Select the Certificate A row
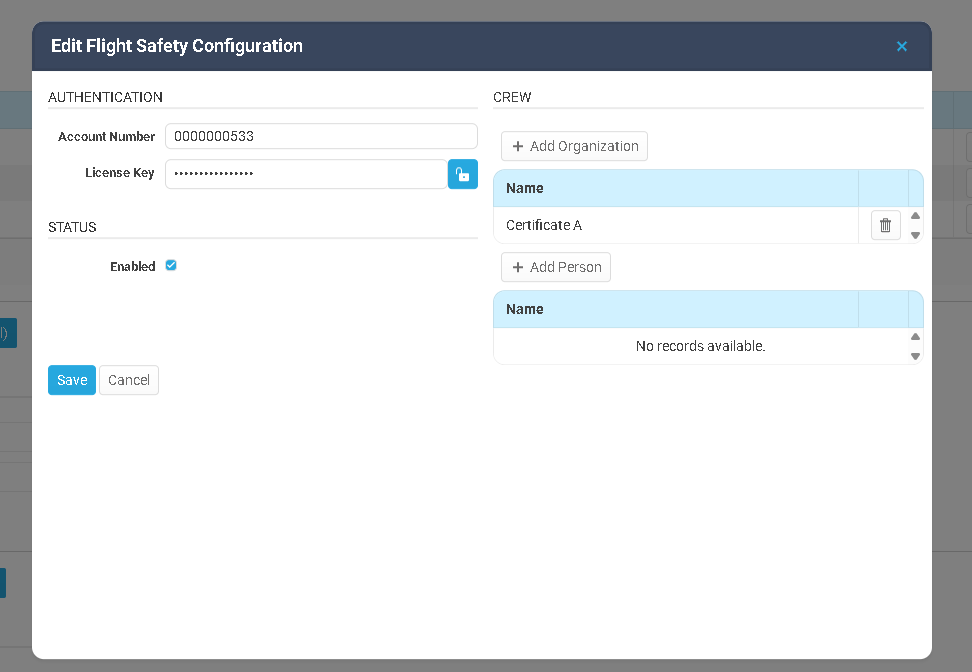The height and width of the screenshot is (672, 972). [675, 225]
